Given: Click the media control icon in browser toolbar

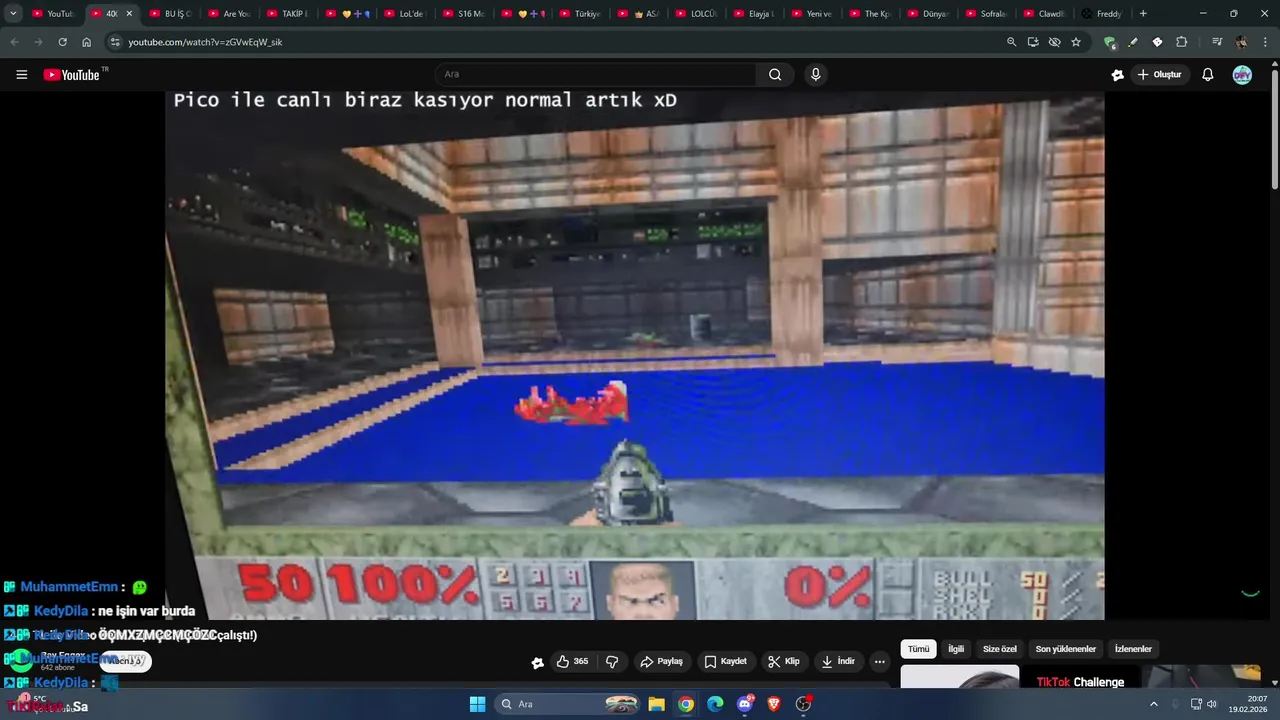Looking at the screenshot, I should pyautogui.click(x=1217, y=42).
